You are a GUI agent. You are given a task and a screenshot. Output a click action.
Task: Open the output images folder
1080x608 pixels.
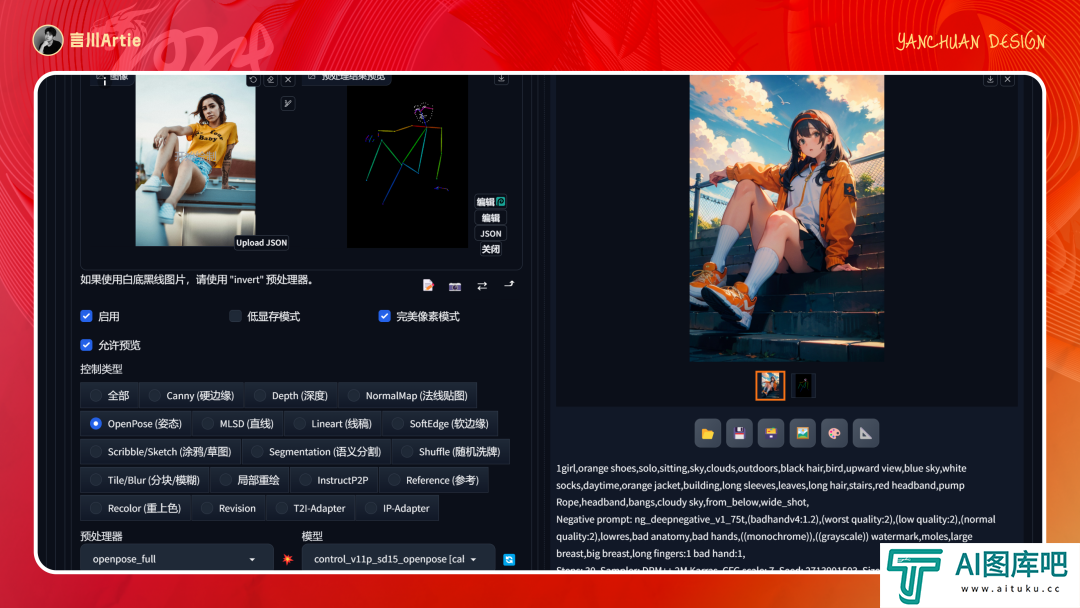(707, 433)
